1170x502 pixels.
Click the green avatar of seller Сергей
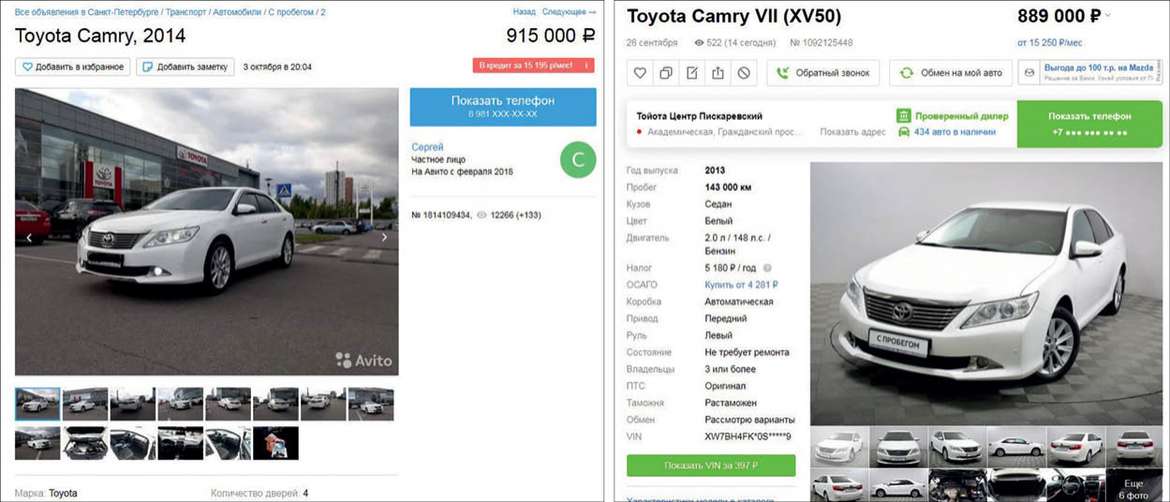click(x=578, y=160)
